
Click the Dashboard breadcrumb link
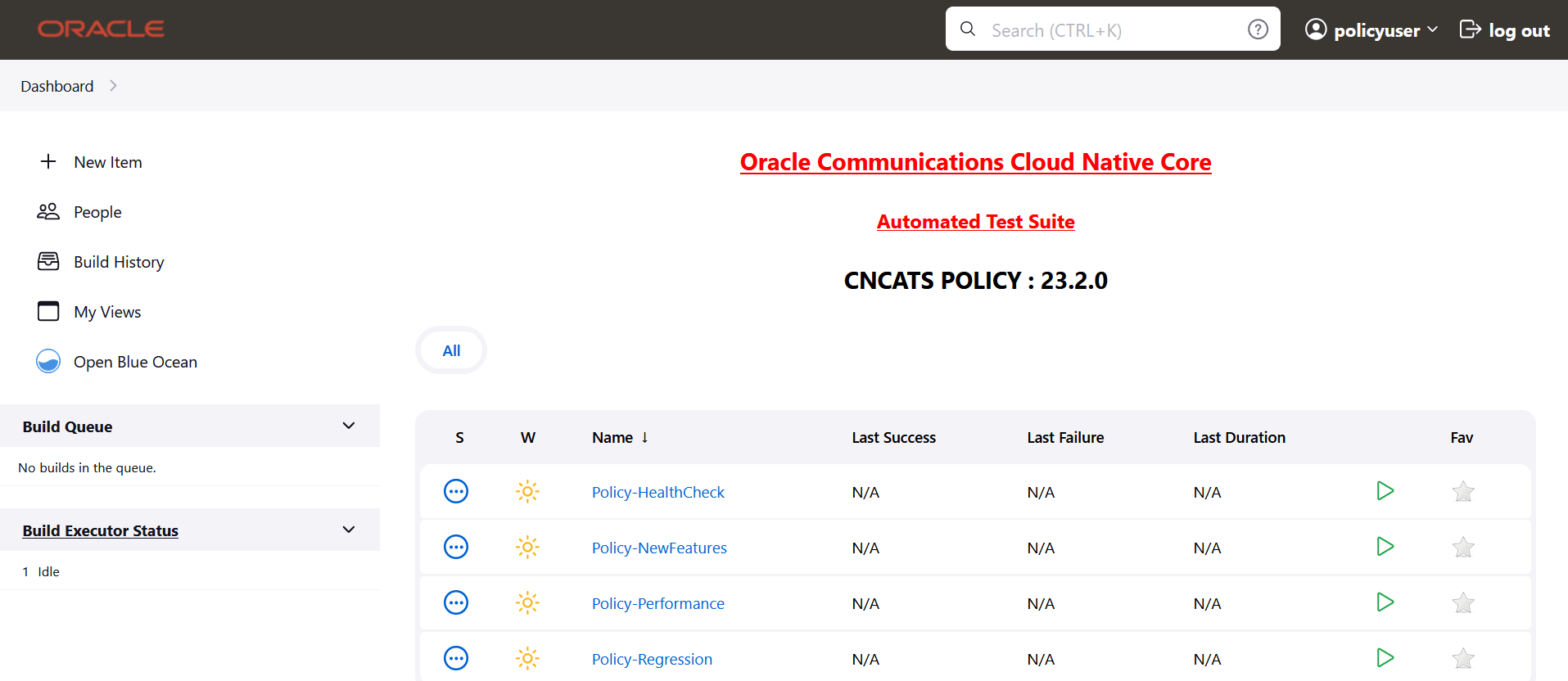tap(57, 86)
